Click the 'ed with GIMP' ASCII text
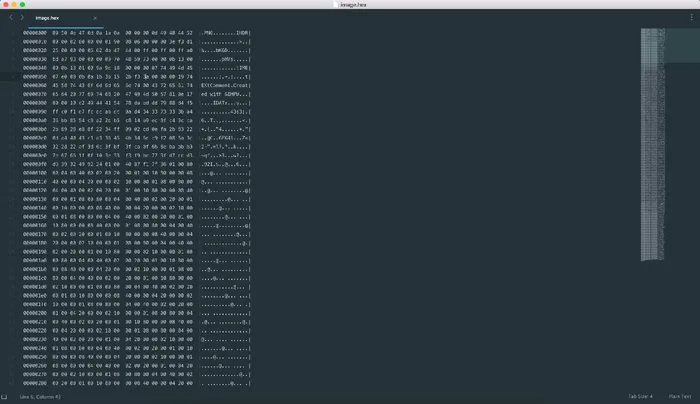Screen dimensions: 700x404 (x=219, y=94)
